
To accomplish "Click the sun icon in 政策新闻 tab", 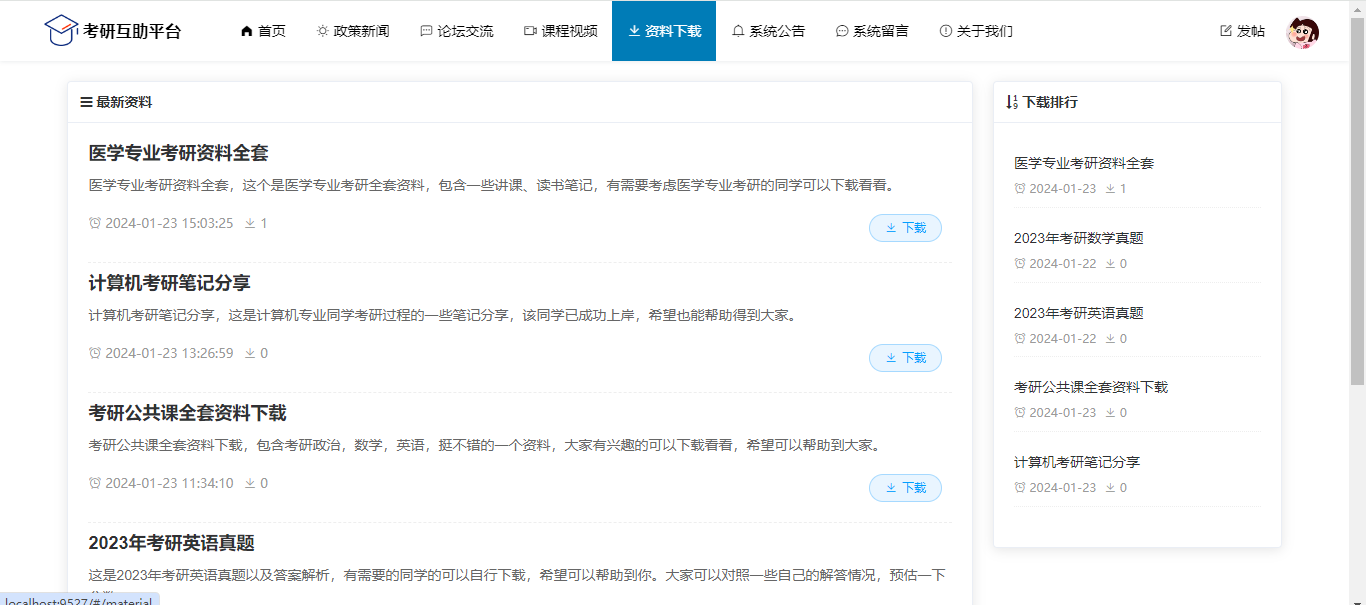I will [x=323, y=31].
